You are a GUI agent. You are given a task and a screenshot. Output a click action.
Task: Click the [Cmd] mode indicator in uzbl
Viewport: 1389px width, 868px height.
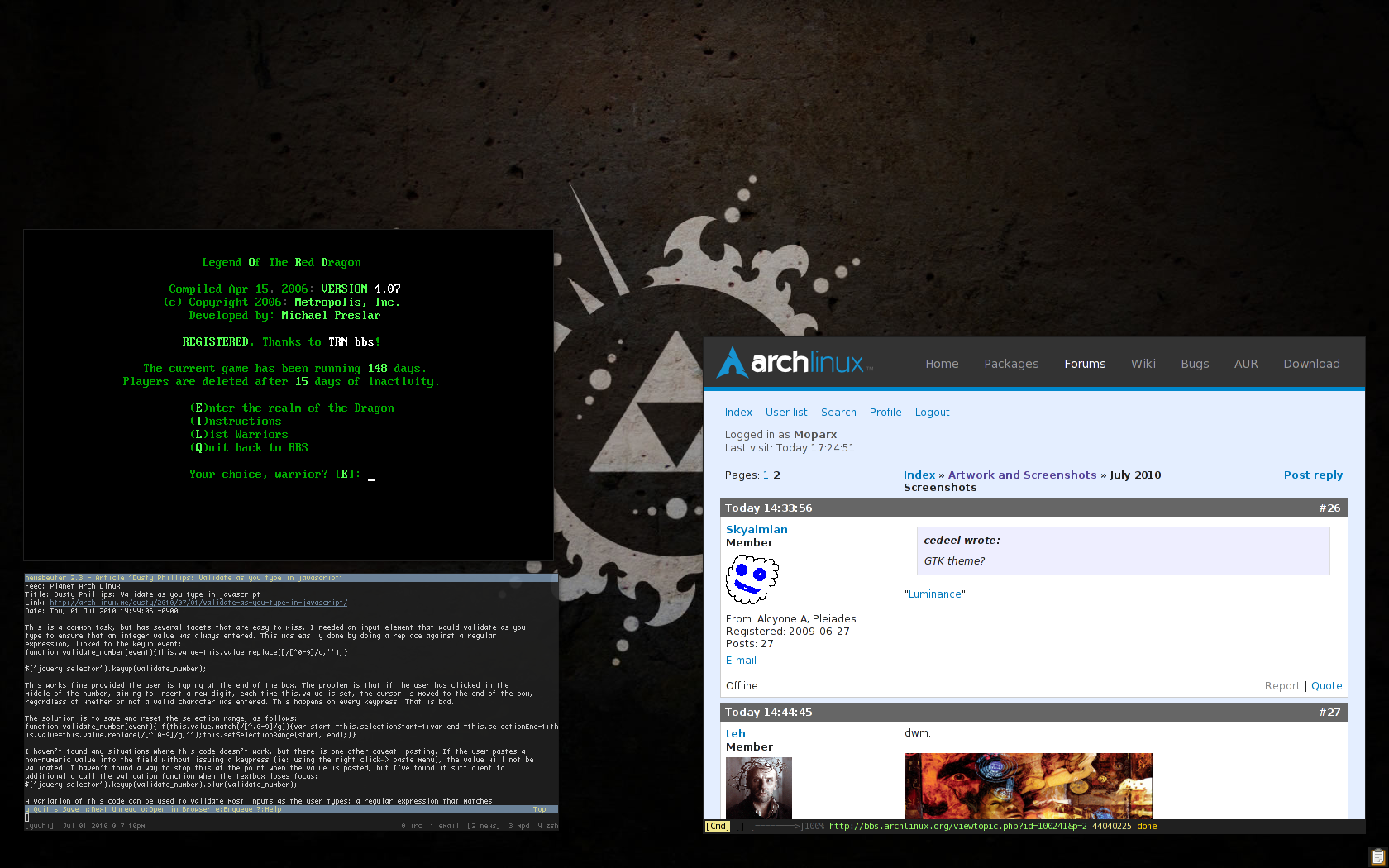(x=716, y=826)
